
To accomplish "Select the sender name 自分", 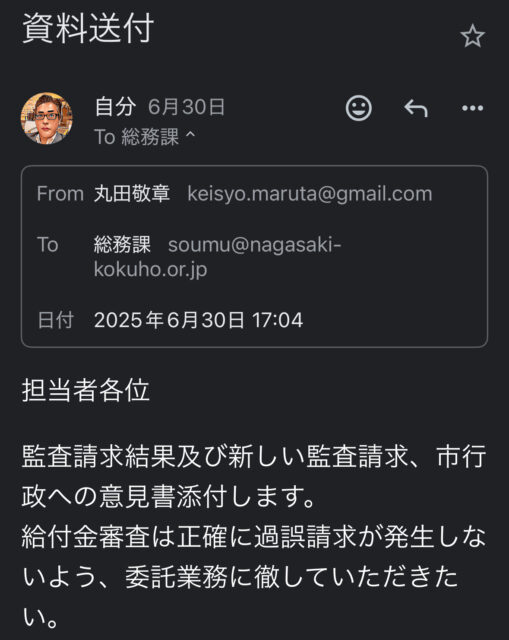I will [x=116, y=107].
